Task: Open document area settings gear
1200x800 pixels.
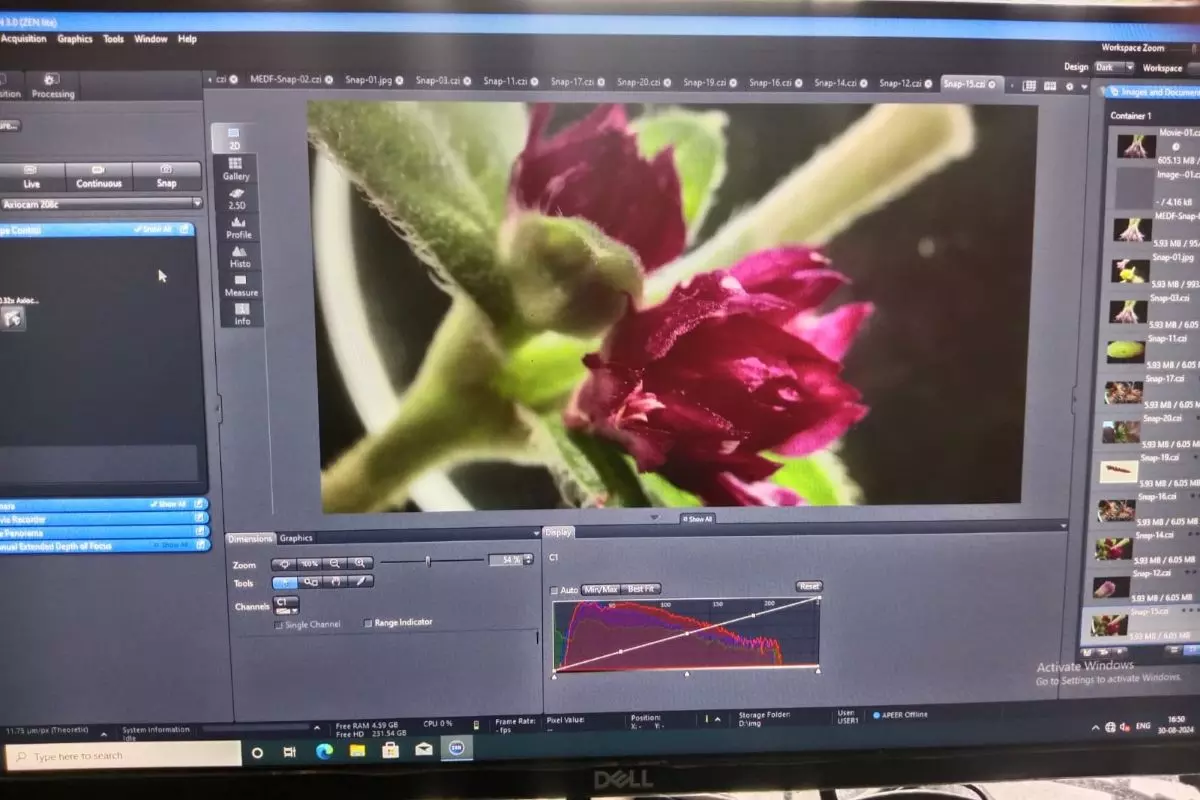Action: [x=1070, y=87]
